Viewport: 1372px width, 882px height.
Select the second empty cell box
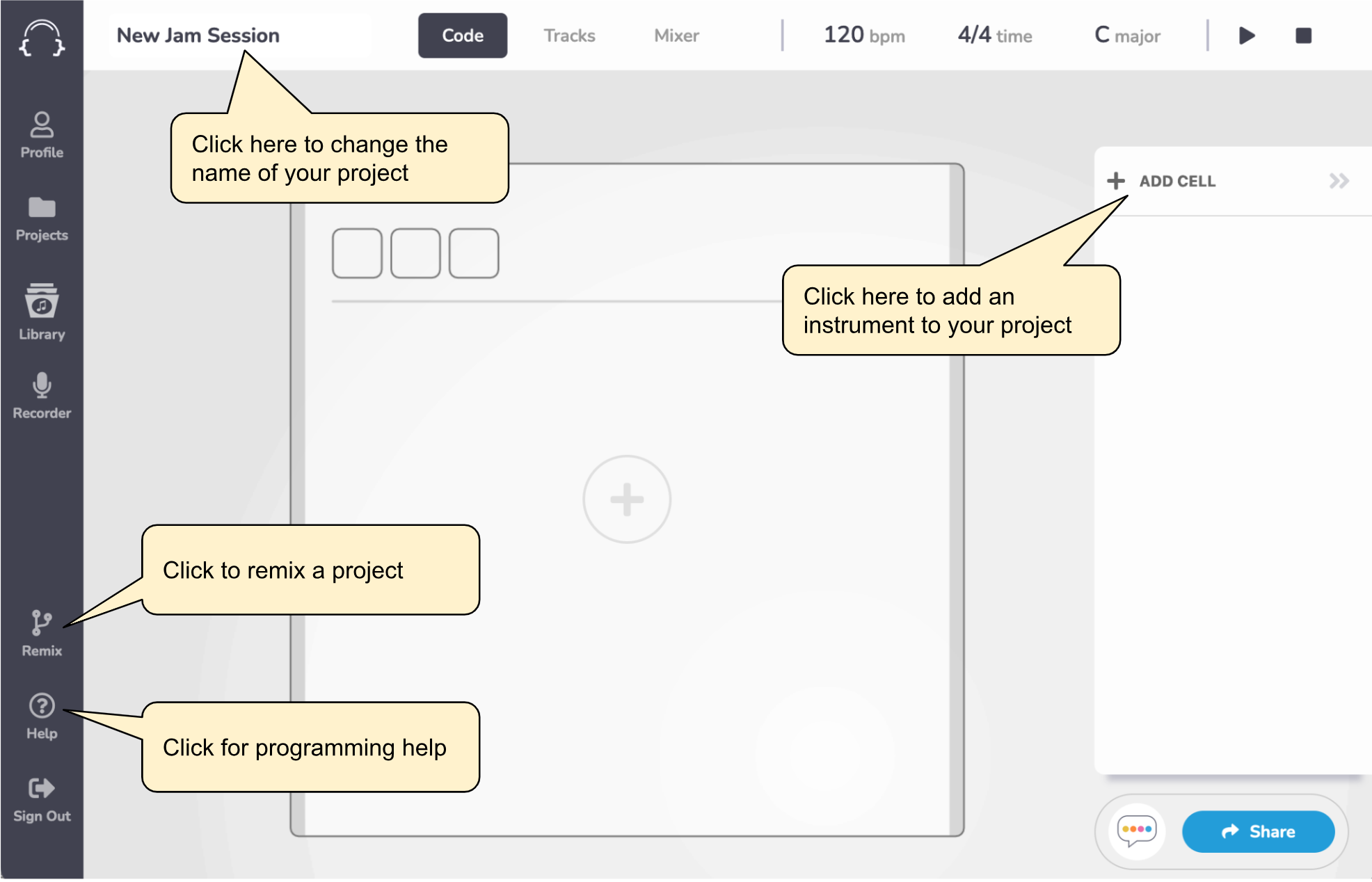[x=415, y=253]
